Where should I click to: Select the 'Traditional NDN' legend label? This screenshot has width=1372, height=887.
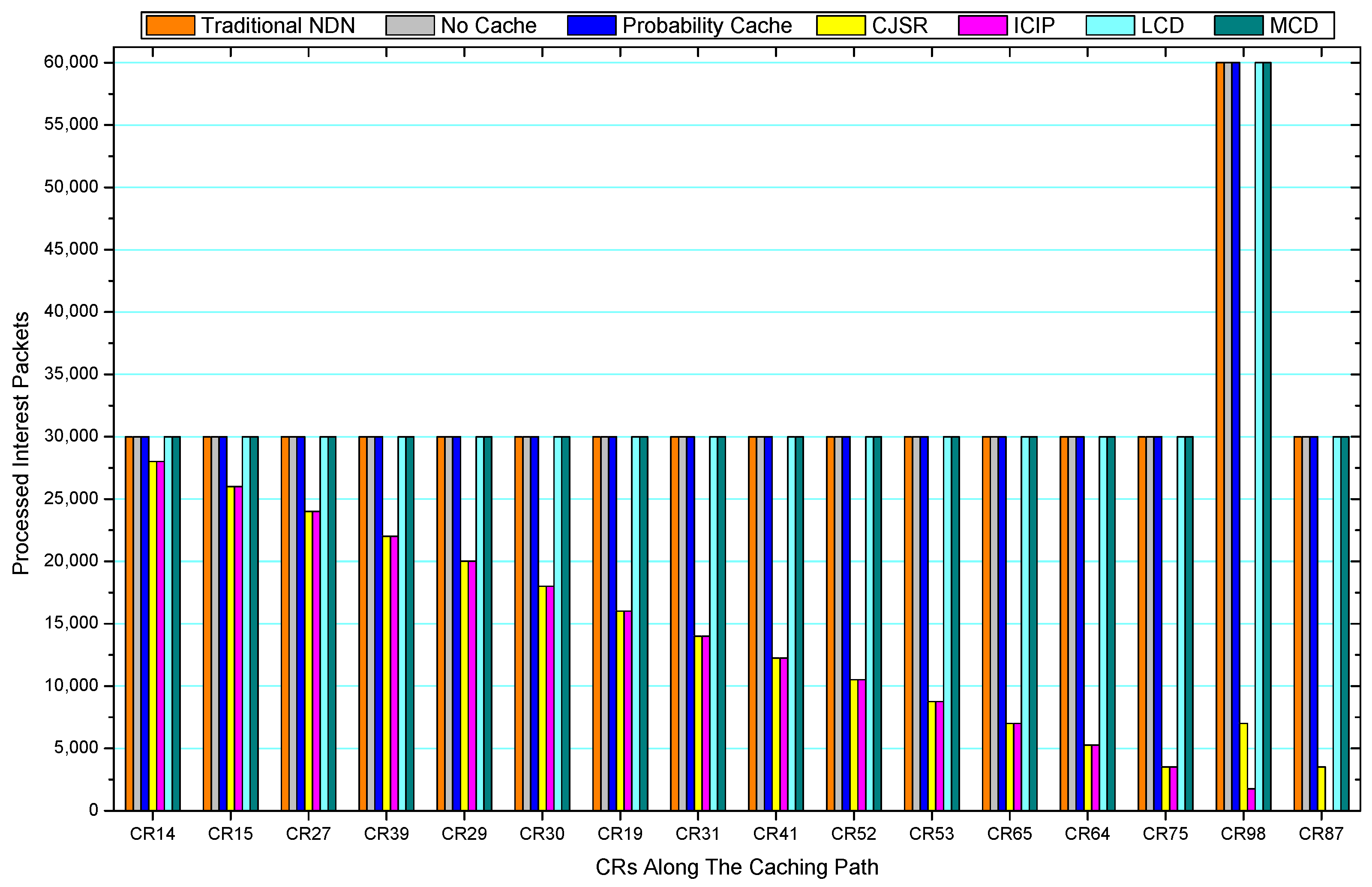click(277, 25)
